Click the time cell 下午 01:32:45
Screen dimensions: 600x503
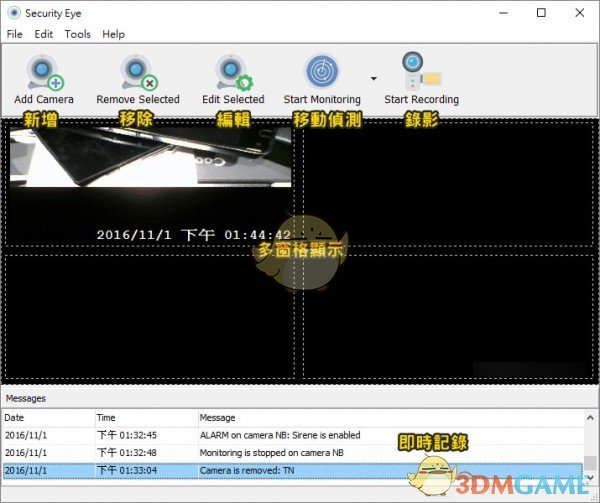tap(127, 435)
